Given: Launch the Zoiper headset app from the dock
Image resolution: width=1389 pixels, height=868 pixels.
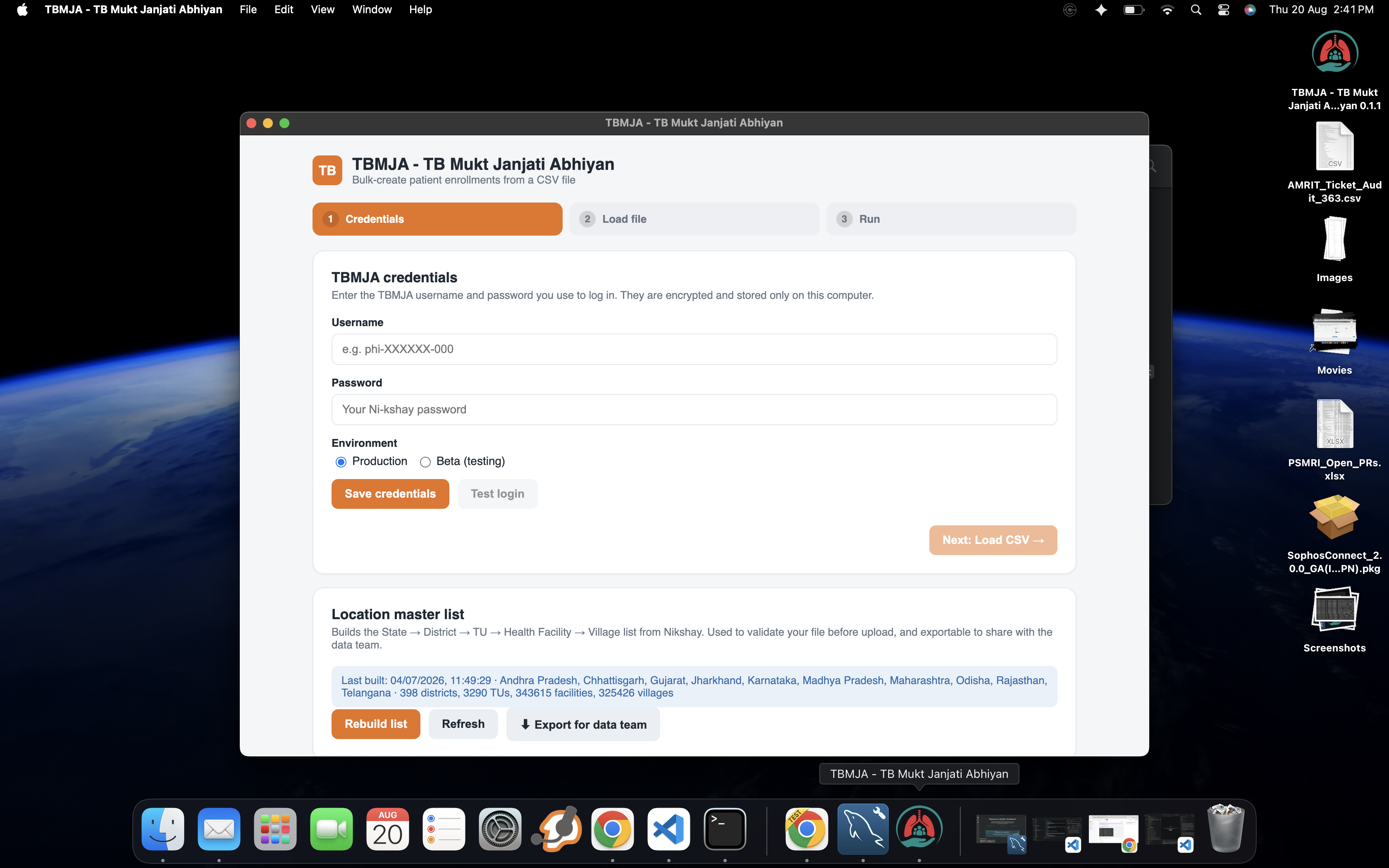Looking at the screenshot, I should tap(557, 829).
